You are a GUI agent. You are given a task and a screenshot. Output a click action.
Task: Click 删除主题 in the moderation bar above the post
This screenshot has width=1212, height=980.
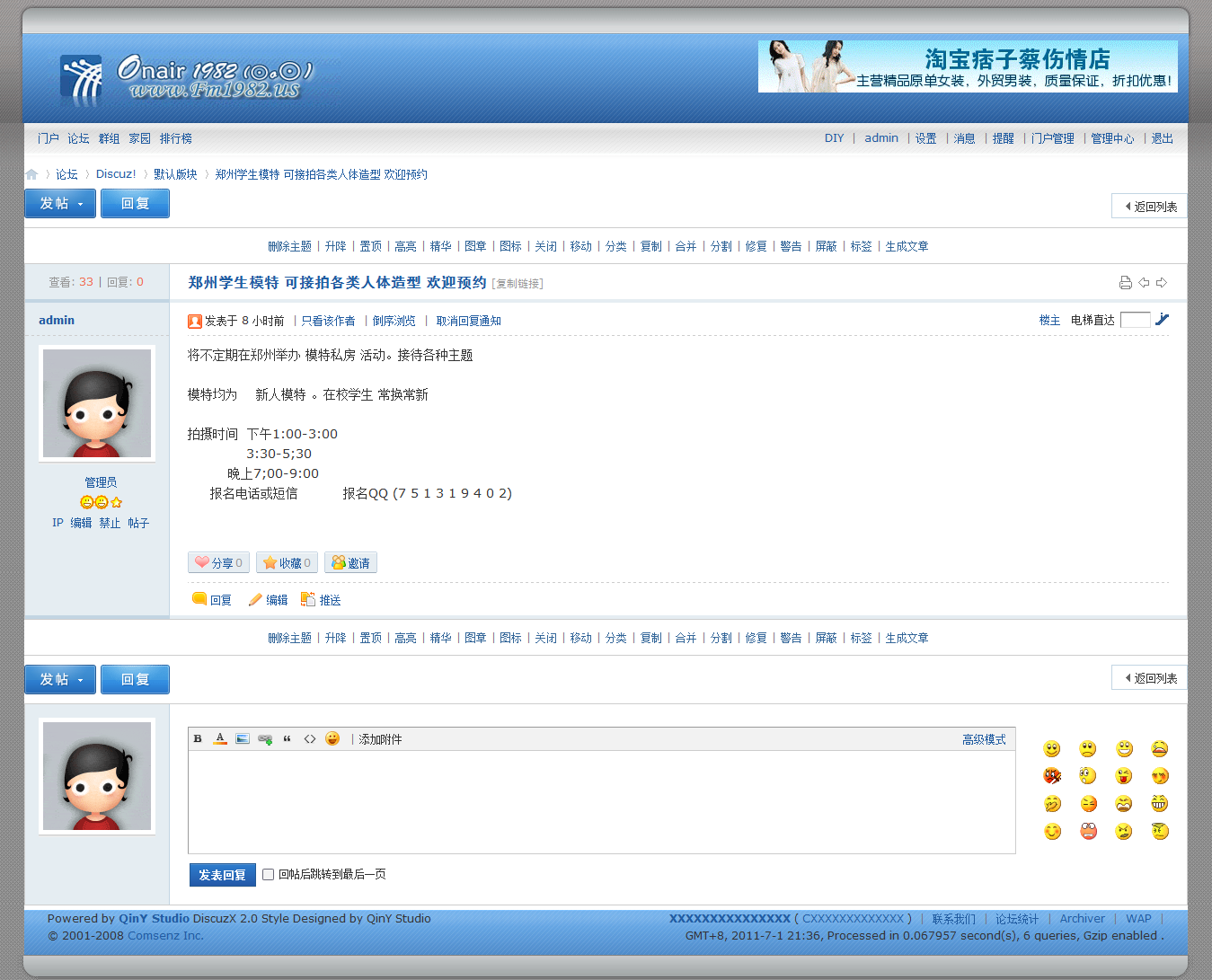pyautogui.click(x=289, y=246)
